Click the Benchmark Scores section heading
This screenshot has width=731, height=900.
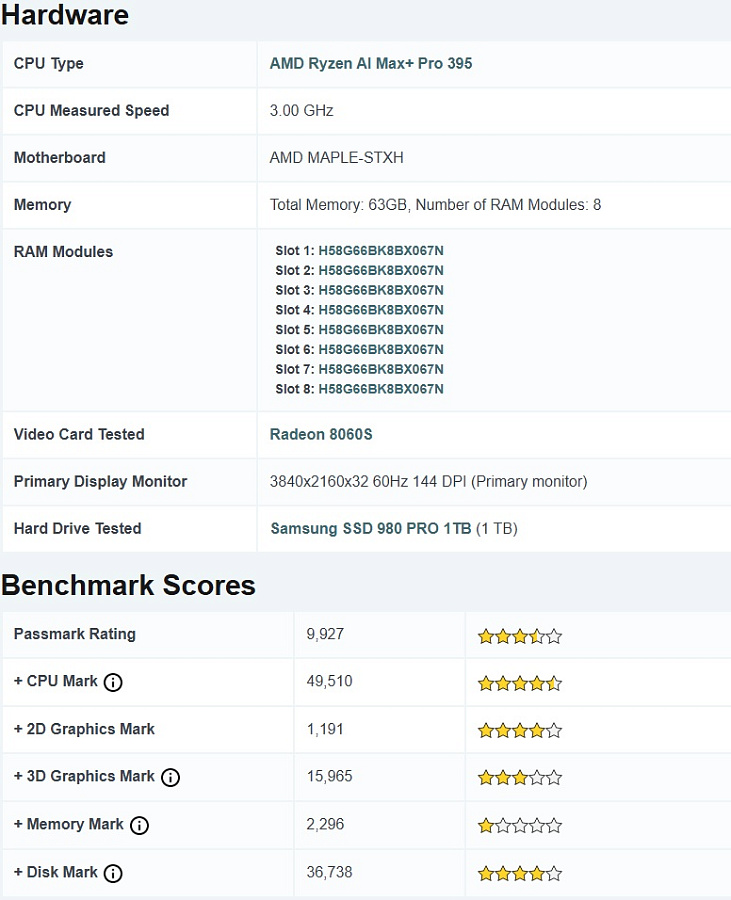(129, 585)
